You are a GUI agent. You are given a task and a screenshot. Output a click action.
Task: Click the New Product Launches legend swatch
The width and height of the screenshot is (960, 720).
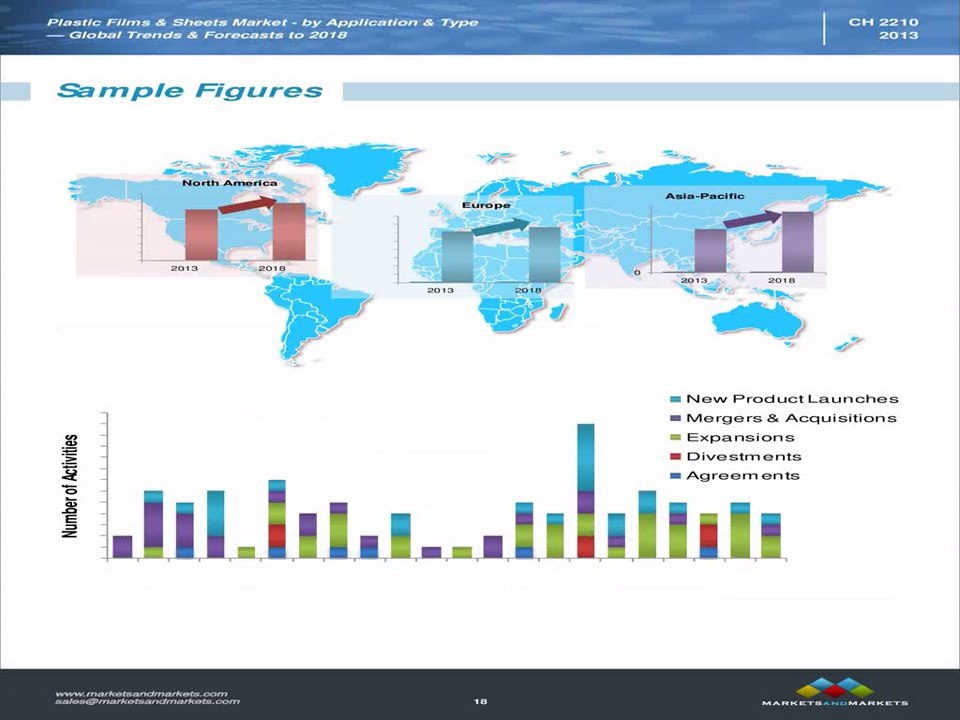coord(676,399)
